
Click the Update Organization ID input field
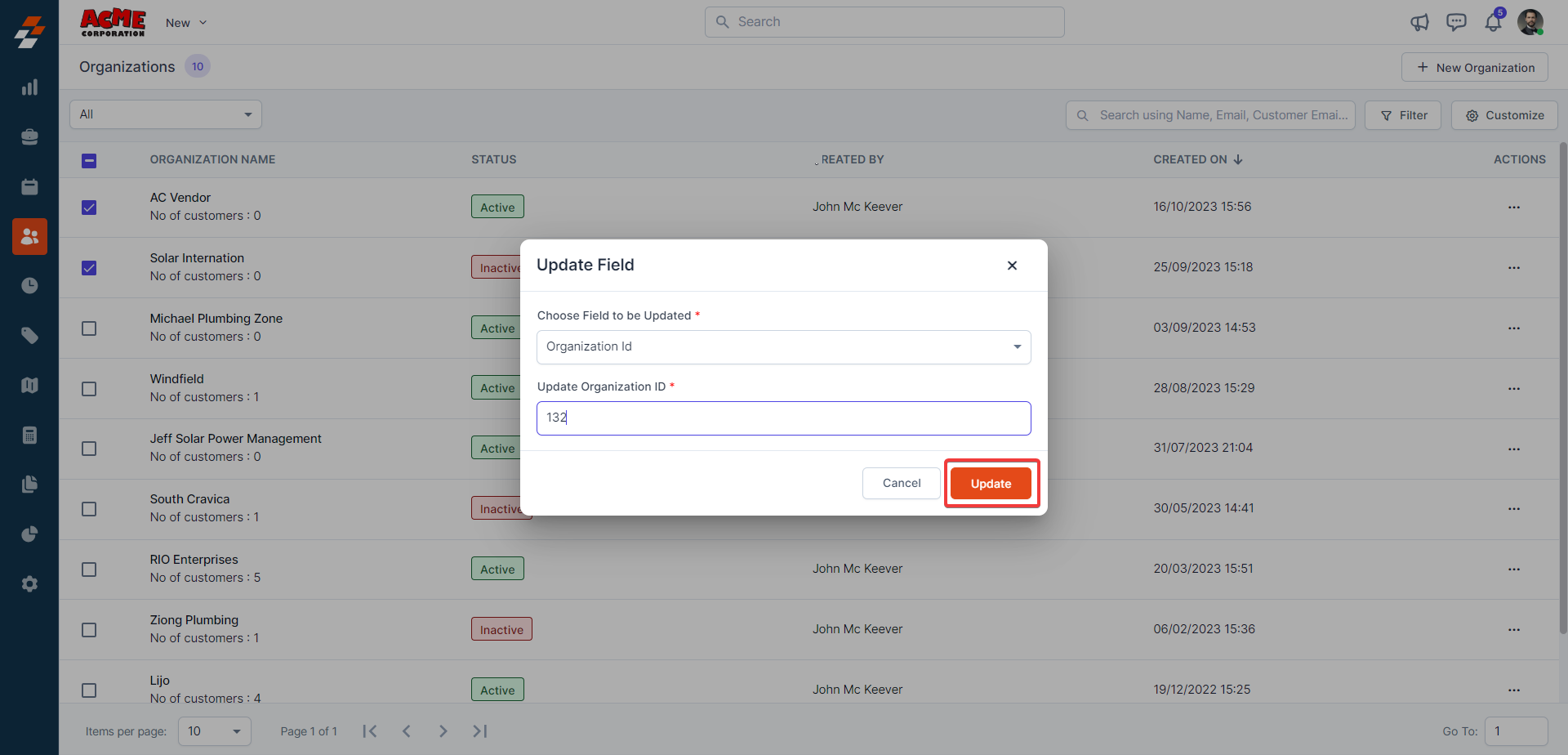[784, 418]
